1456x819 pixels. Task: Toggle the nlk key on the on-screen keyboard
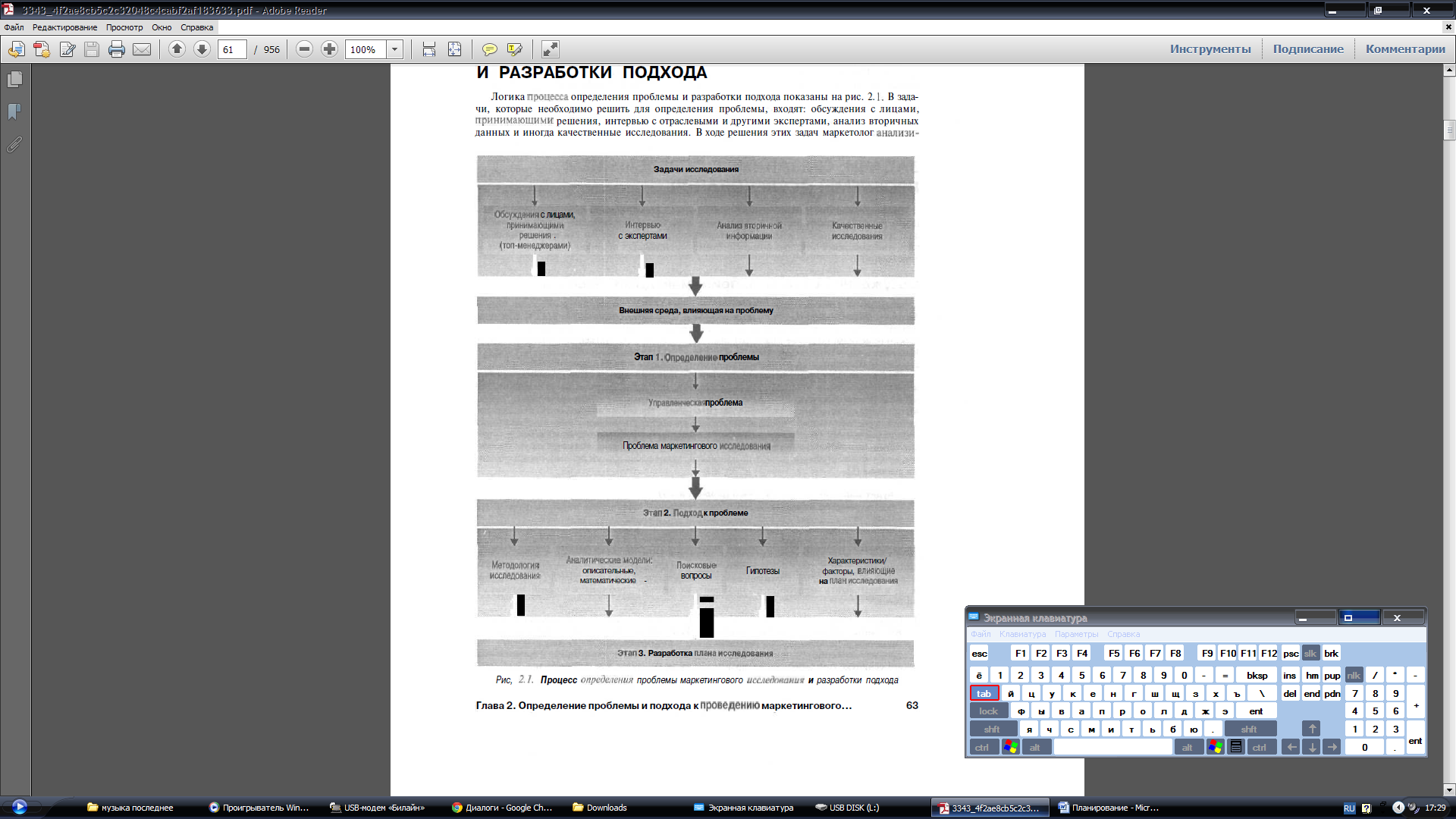tap(1354, 675)
